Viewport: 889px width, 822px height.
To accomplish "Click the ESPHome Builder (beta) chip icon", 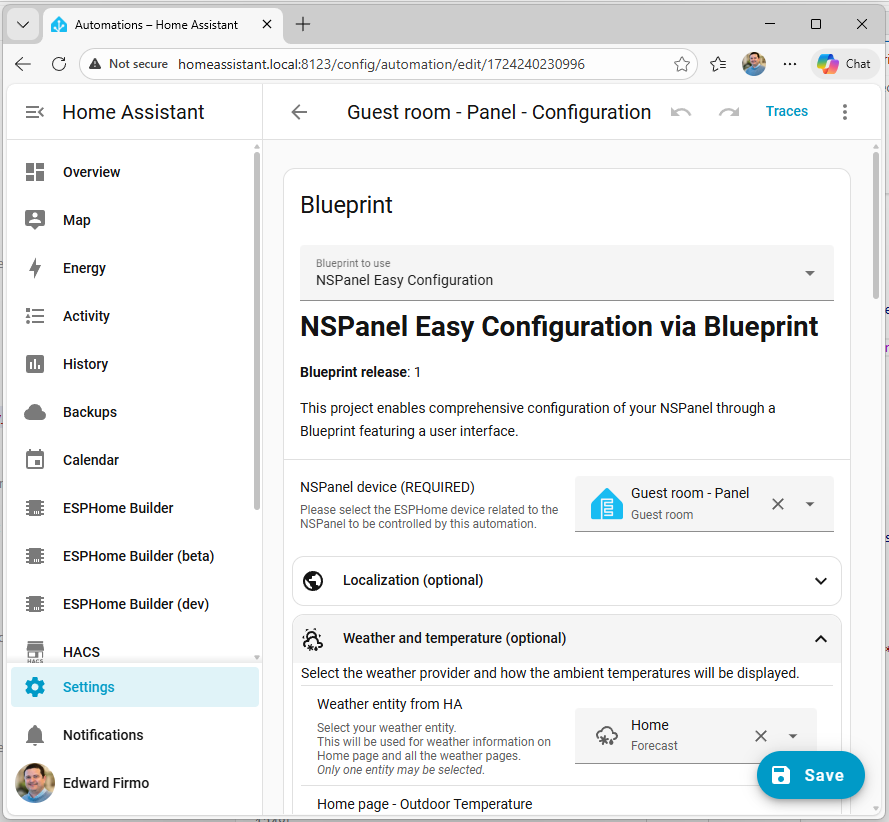I will coord(35,556).
